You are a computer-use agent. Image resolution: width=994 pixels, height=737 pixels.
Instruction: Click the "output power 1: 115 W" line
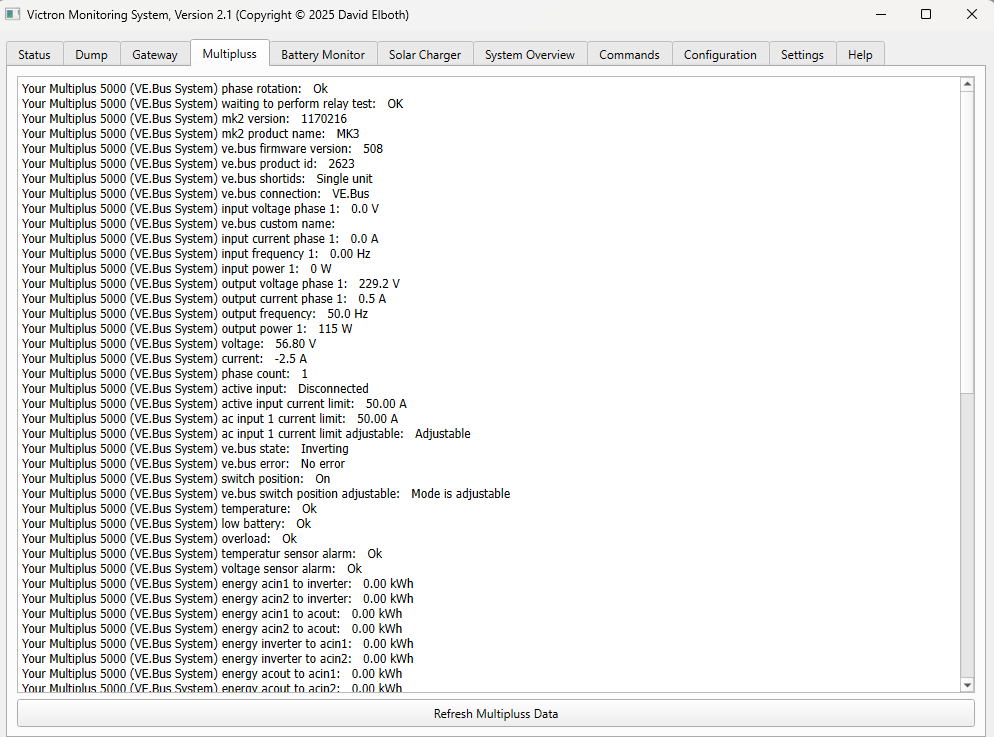point(187,329)
